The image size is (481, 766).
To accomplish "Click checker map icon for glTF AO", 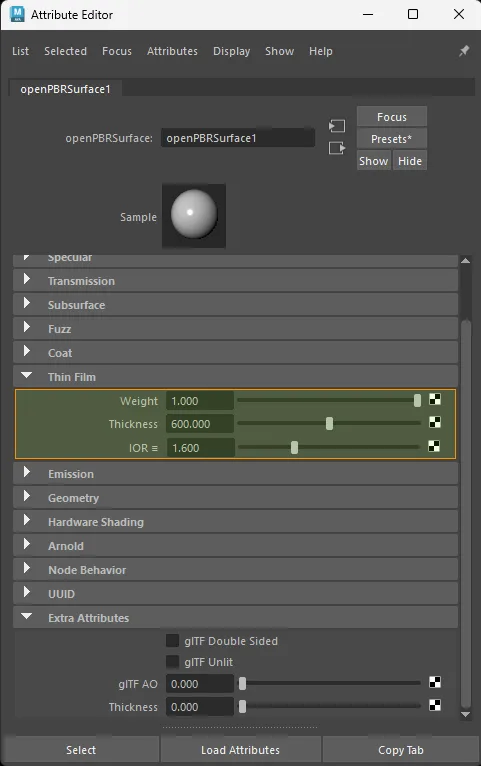I will click(x=435, y=682).
